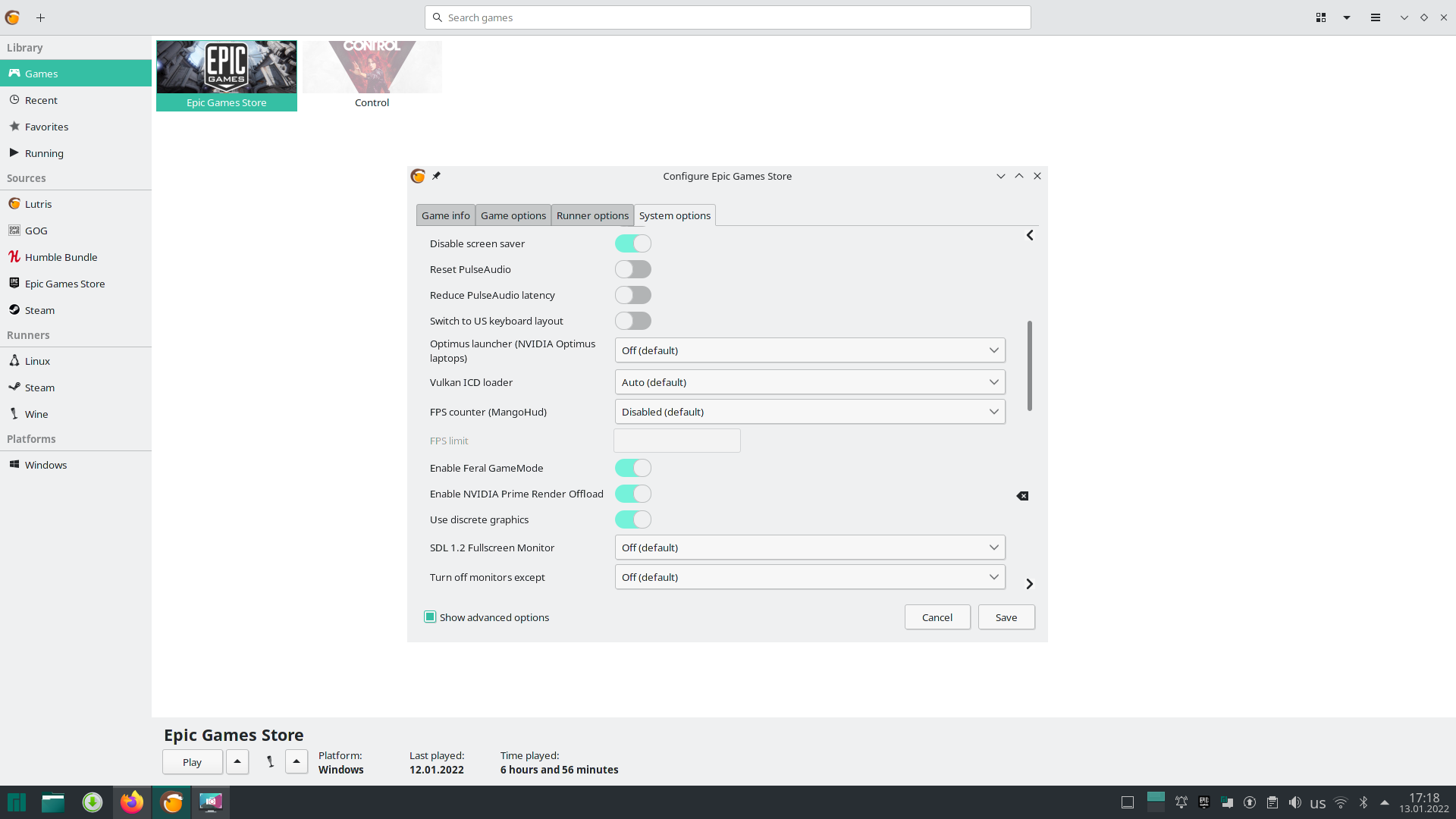Toggle the Enable Feral GameMode switch
This screenshot has width=1456, height=819.
[x=633, y=468]
